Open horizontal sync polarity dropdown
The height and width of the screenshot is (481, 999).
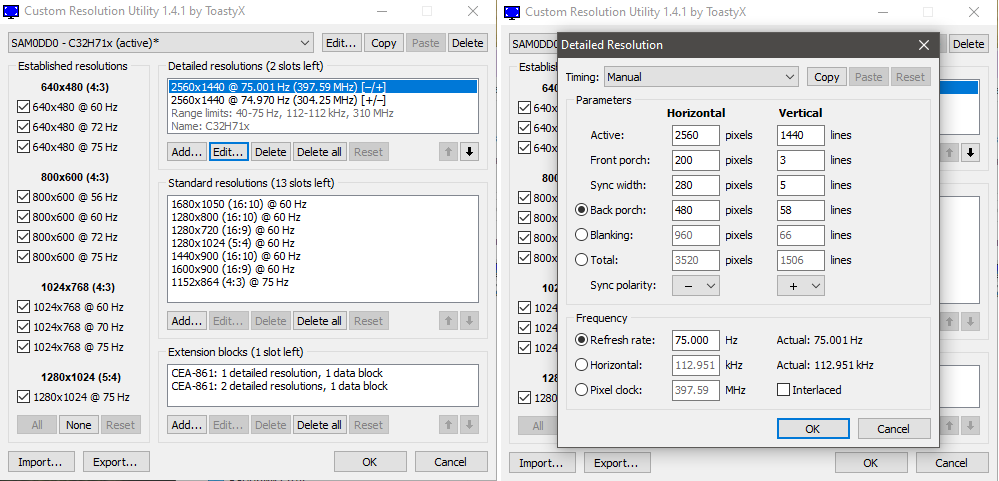(696, 286)
